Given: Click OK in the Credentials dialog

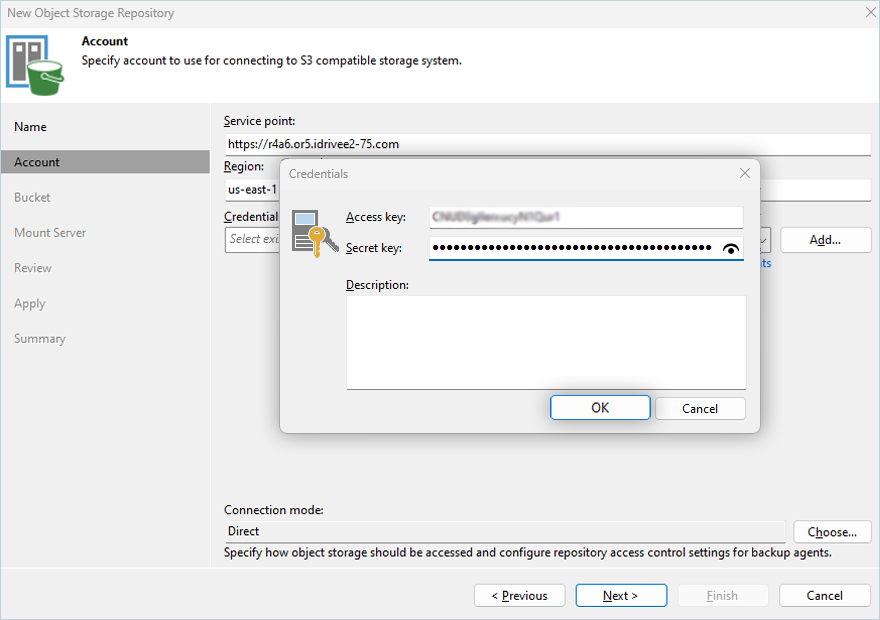Looking at the screenshot, I should 600,408.
